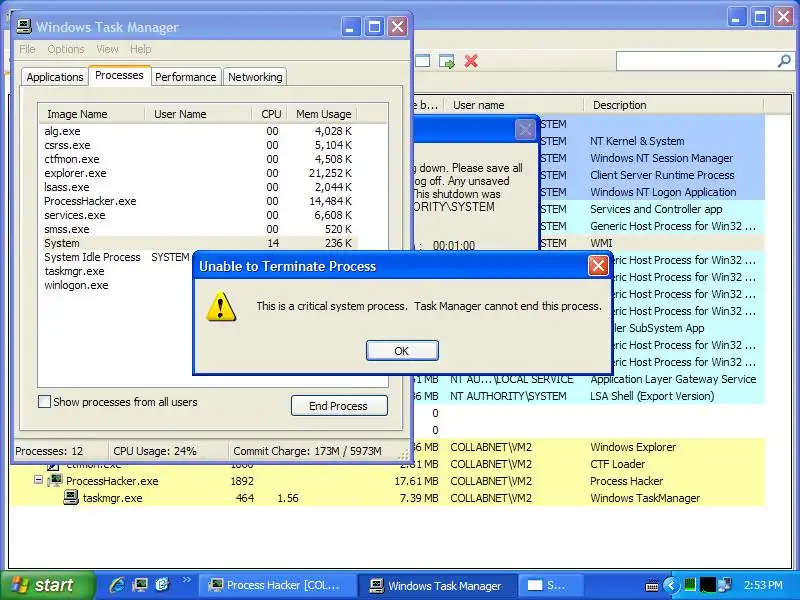This screenshot has height=600, width=800.
Task: Open the Networking tab
Action: [x=255, y=77]
